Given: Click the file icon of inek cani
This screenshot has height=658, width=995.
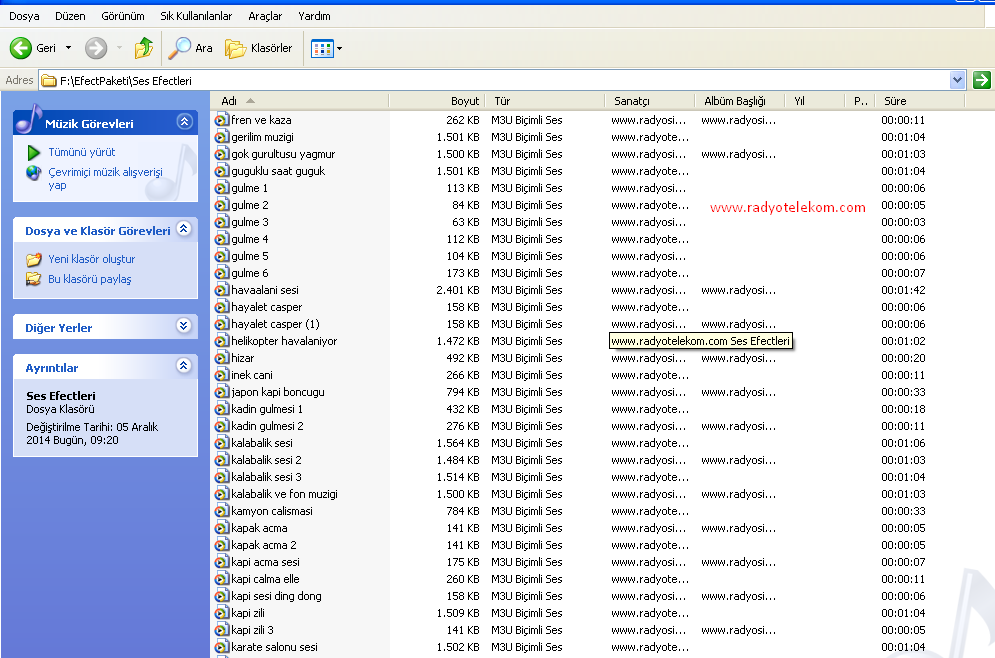Looking at the screenshot, I should pos(221,374).
